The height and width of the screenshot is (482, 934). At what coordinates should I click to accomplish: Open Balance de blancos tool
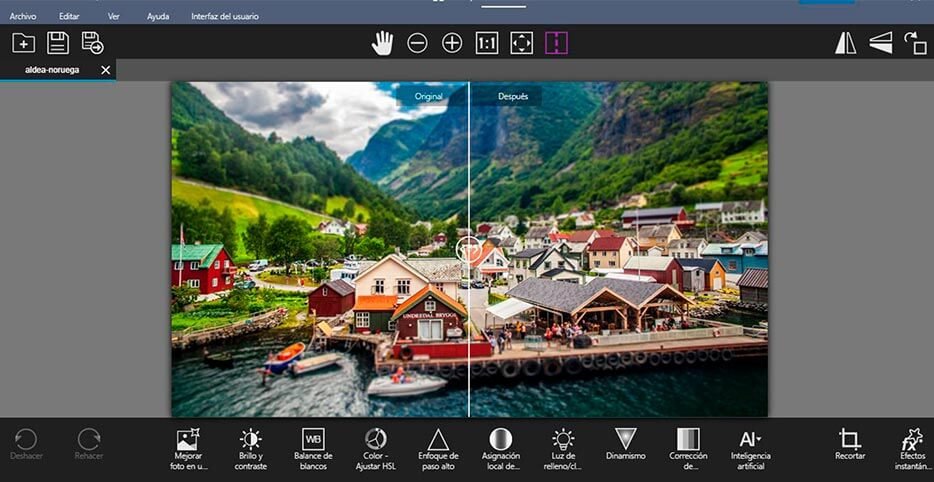tap(313, 449)
